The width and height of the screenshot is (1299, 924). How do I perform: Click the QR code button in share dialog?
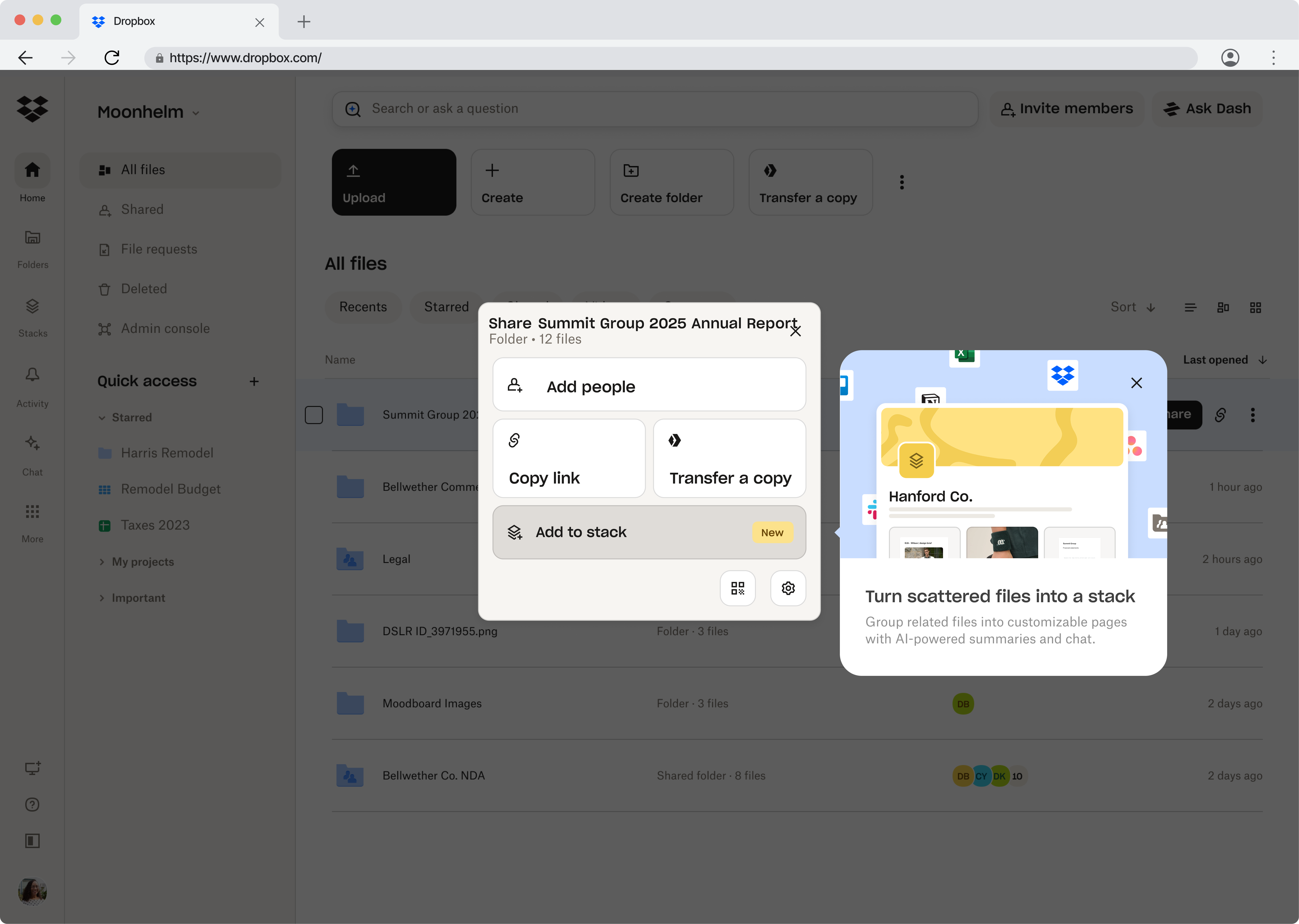click(738, 588)
